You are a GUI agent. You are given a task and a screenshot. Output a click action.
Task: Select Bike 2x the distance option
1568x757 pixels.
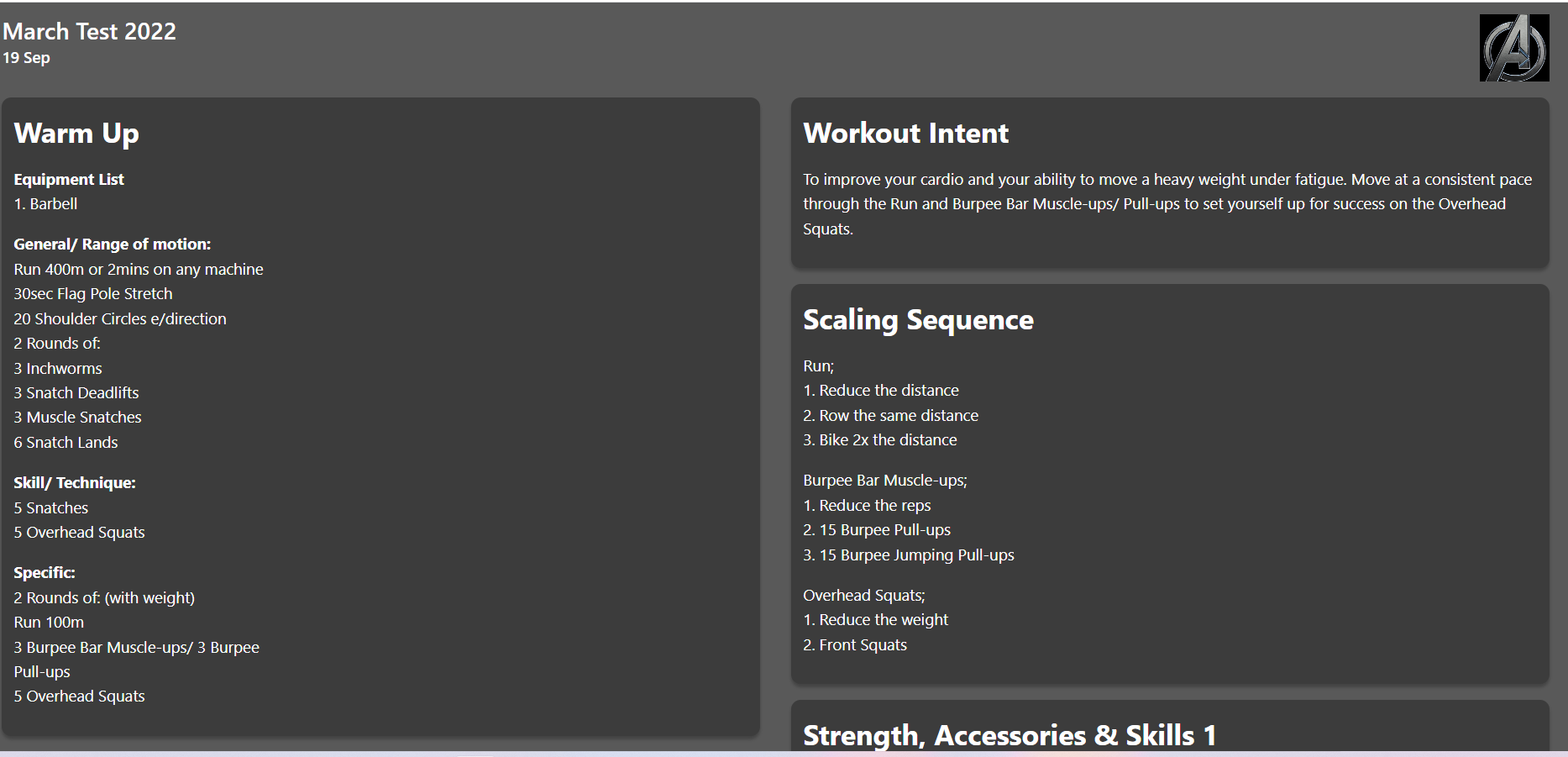point(880,440)
